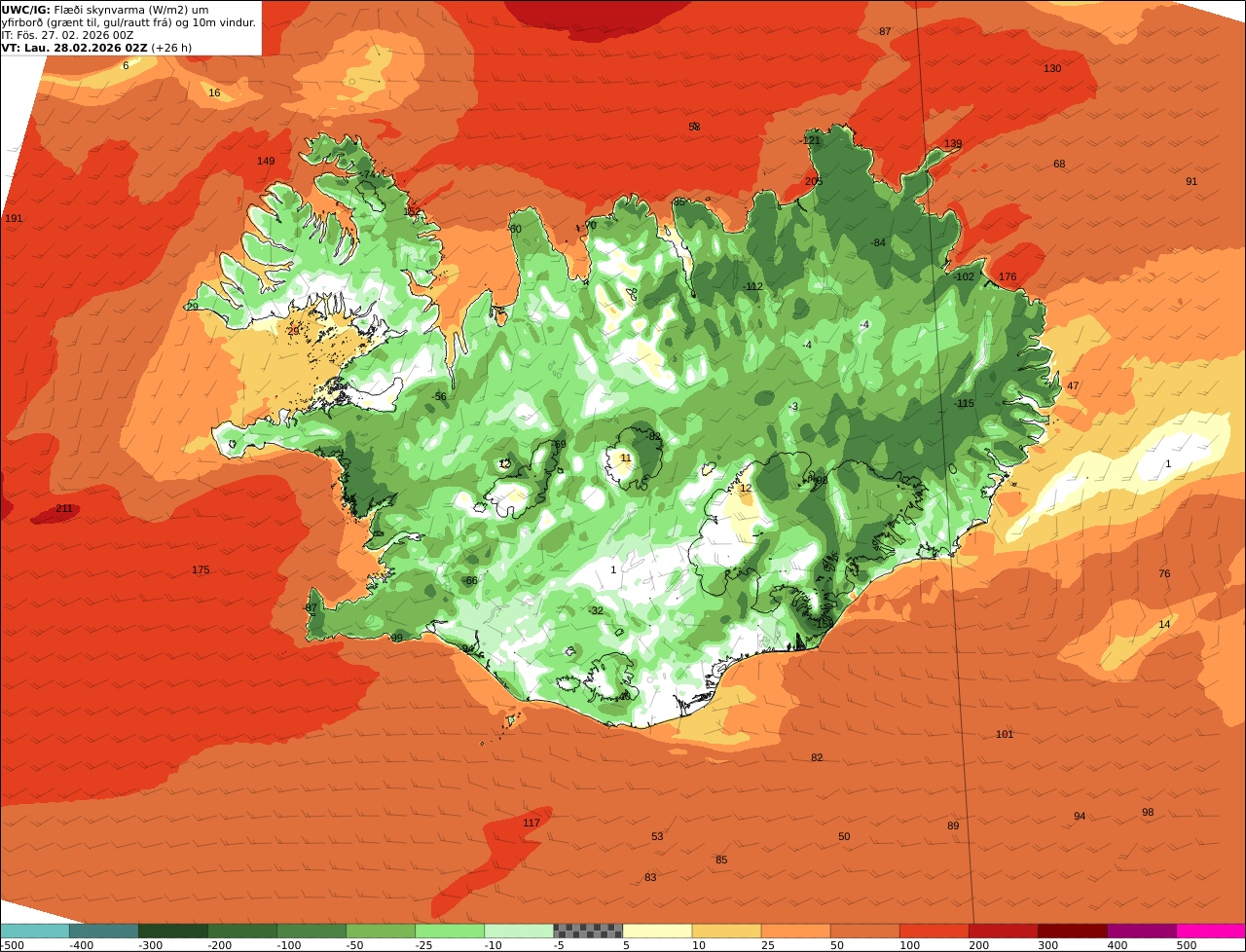
Task: Click the legend swatch between 200 and 300
Action: point(1003,931)
